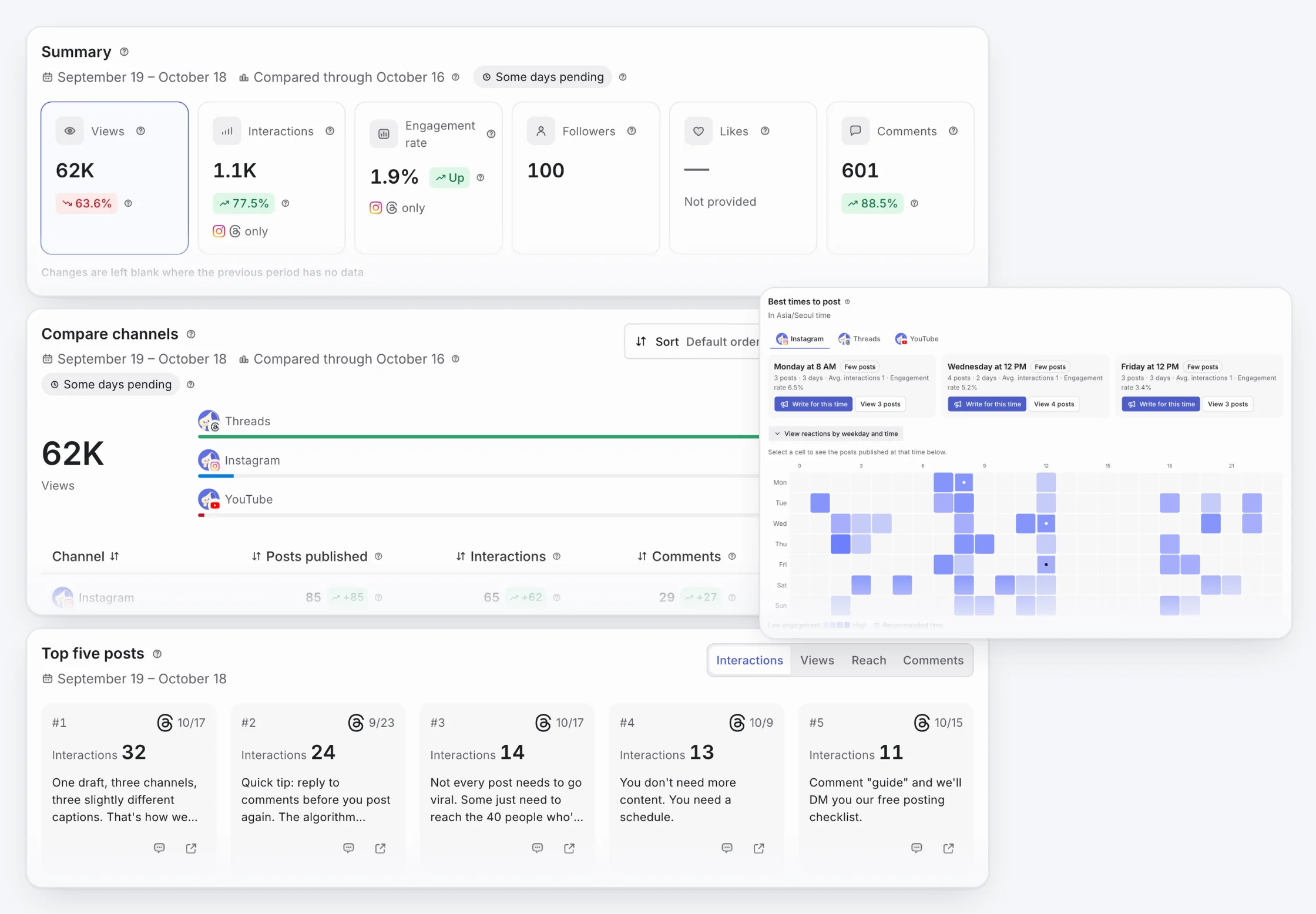The height and width of the screenshot is (914, 1316).
Task: Select the Interactions summary card
Action: (x=271, y=178)
